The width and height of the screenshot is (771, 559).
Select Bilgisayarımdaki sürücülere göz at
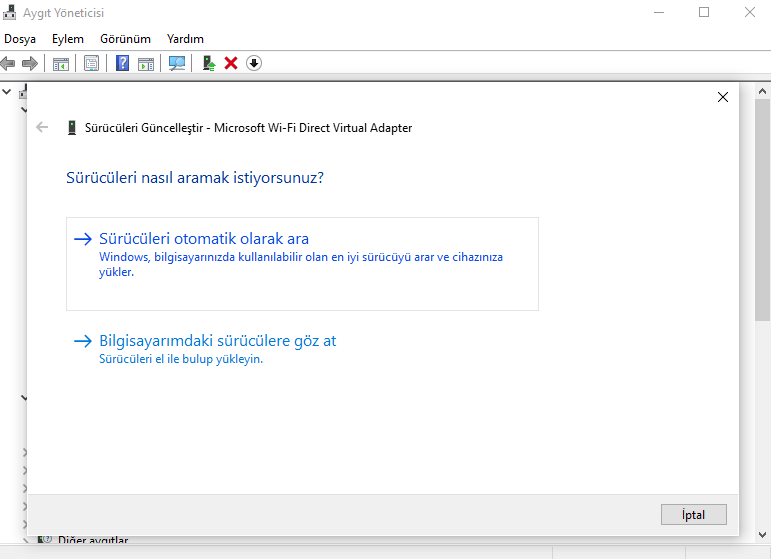point(217,341)
